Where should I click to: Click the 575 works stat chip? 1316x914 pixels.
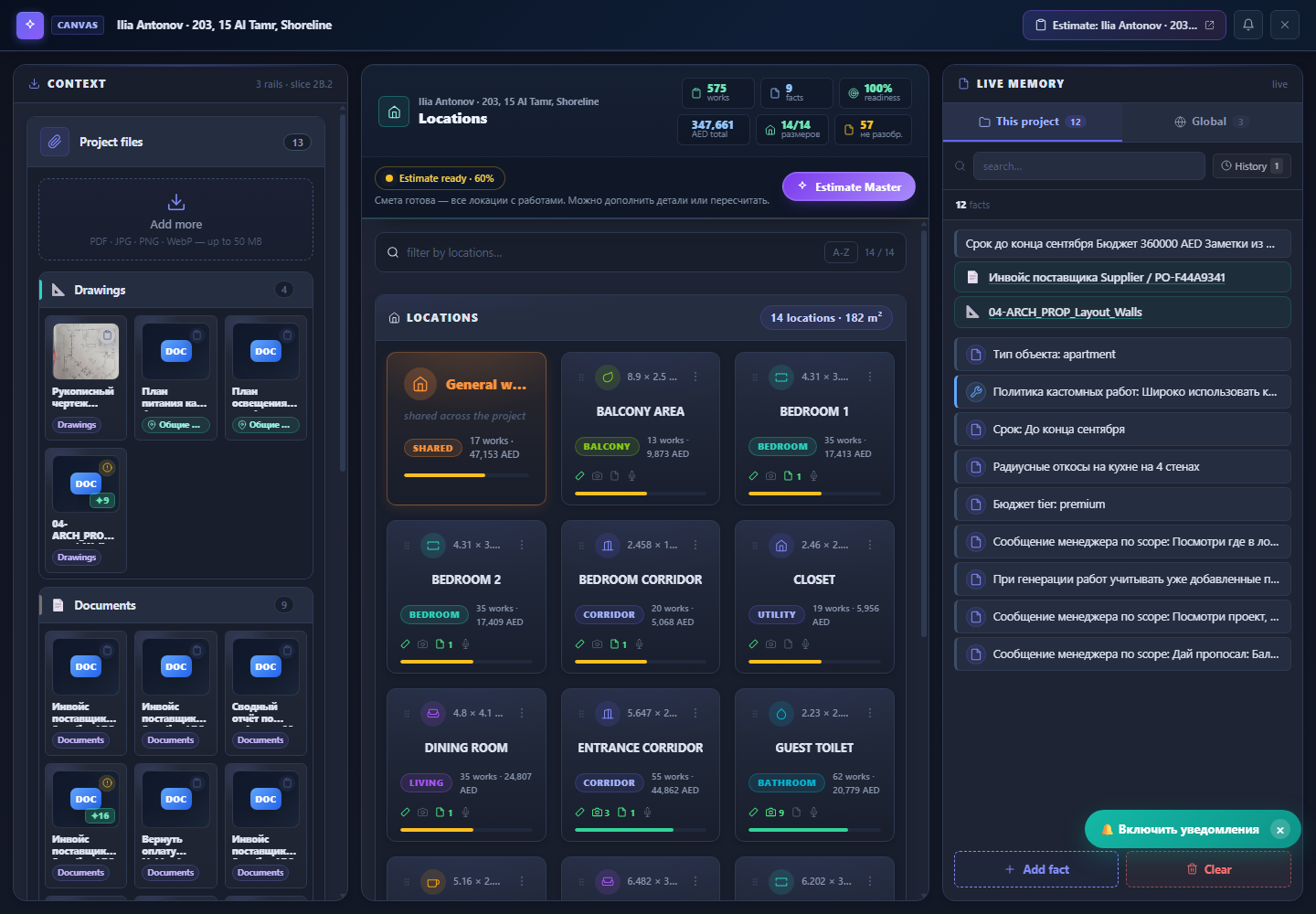pos(717,92)
